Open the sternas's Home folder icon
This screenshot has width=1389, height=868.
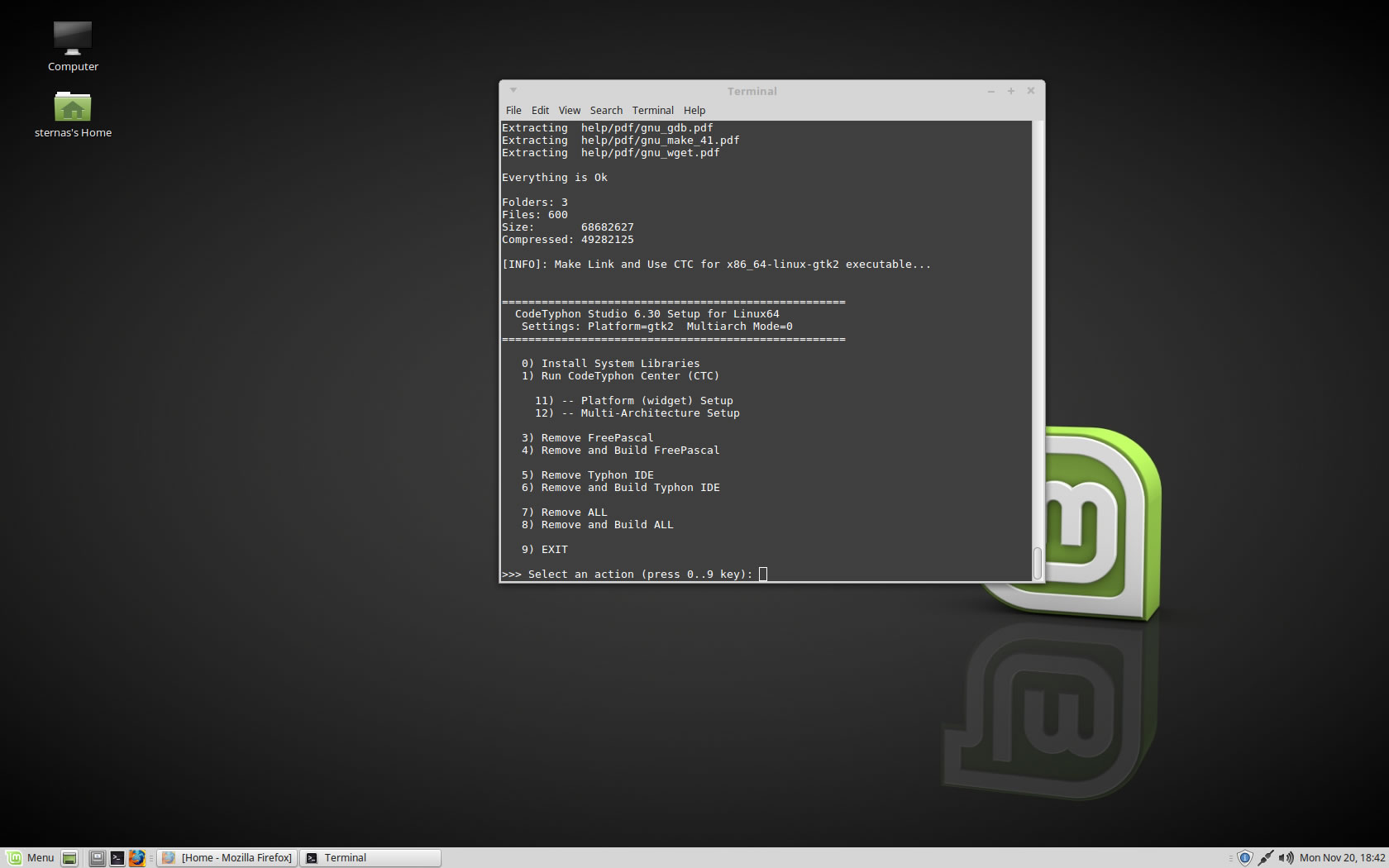(73, 114)
